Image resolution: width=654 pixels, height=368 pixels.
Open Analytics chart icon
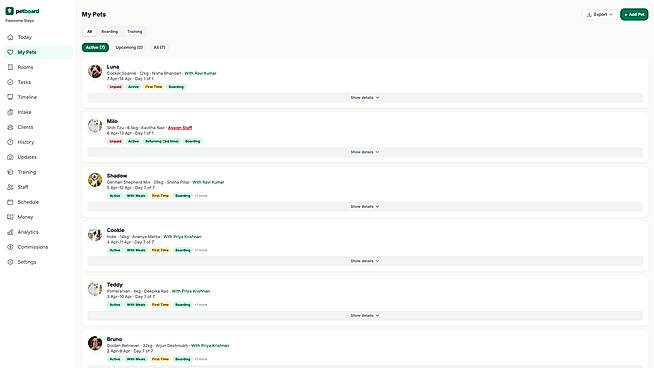pyautogui.click(x=10, y=232)
